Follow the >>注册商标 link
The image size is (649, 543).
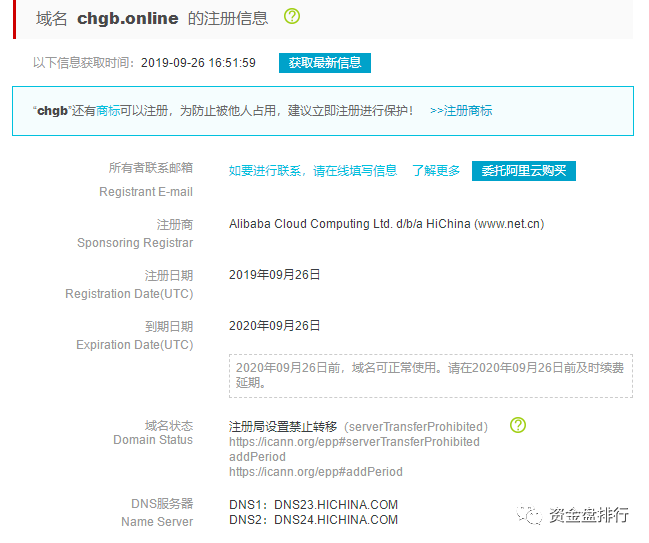461,111
